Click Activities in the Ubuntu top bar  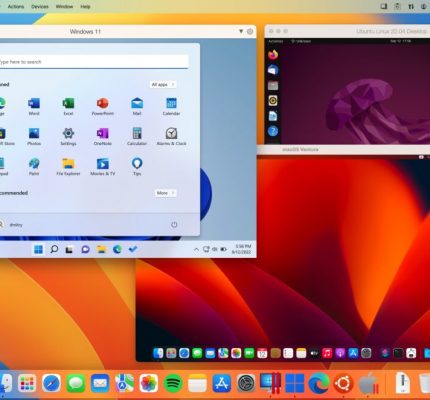(275, 41)
